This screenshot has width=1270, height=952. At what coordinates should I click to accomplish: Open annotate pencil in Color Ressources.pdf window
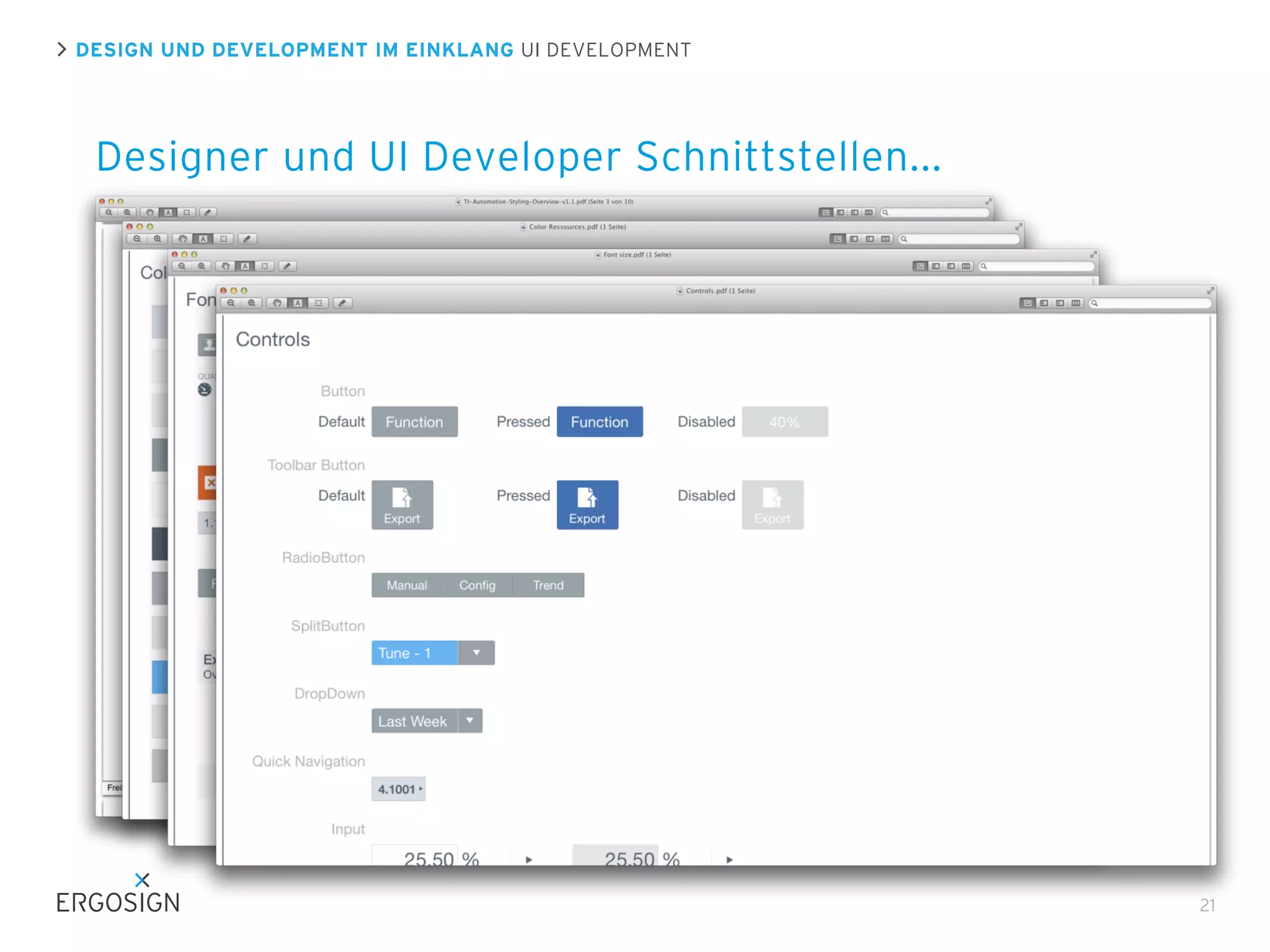tap(247, 239)
